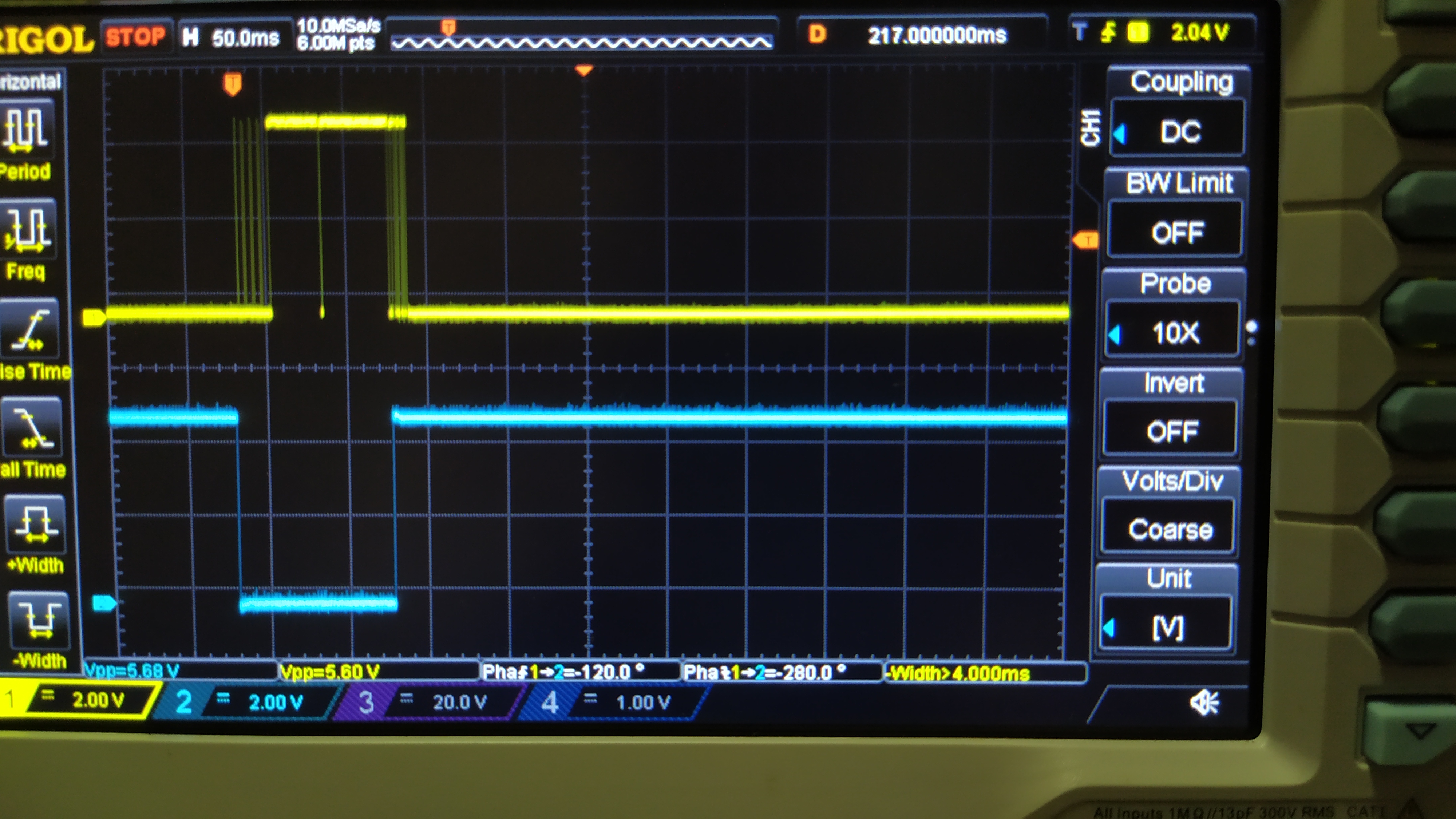
Task: Click the sound mute speaker icon
Action: click(x=1204, y=703)
